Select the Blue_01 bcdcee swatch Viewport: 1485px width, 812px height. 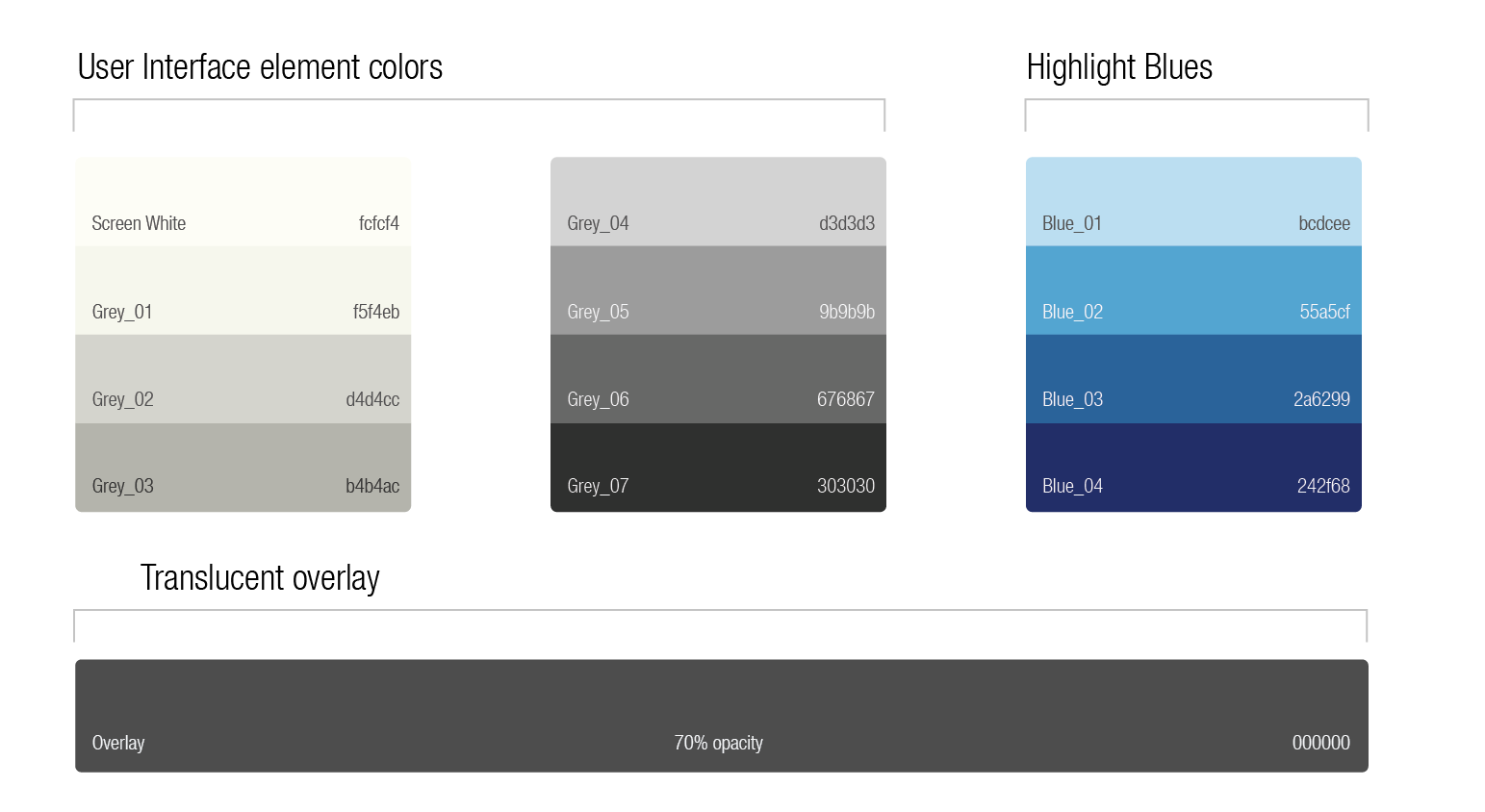click(x=1193, y=200)
